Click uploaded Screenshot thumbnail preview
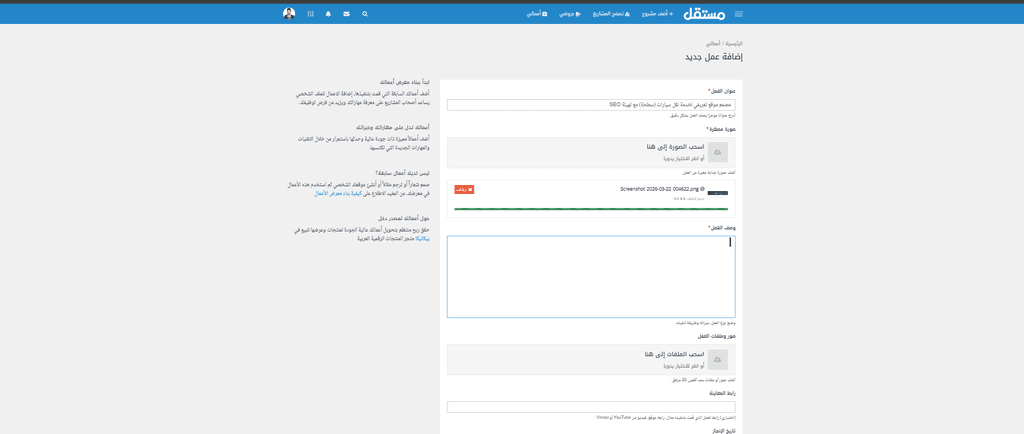Viewport: 1024px width, 434px height. [718, 193]
